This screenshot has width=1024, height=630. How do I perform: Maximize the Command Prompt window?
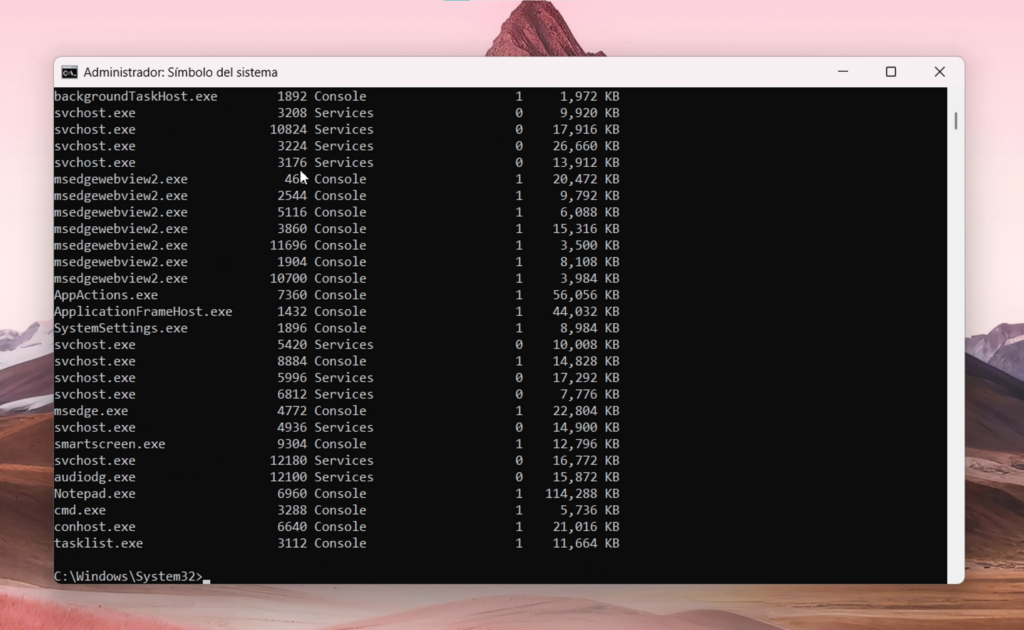890,71
